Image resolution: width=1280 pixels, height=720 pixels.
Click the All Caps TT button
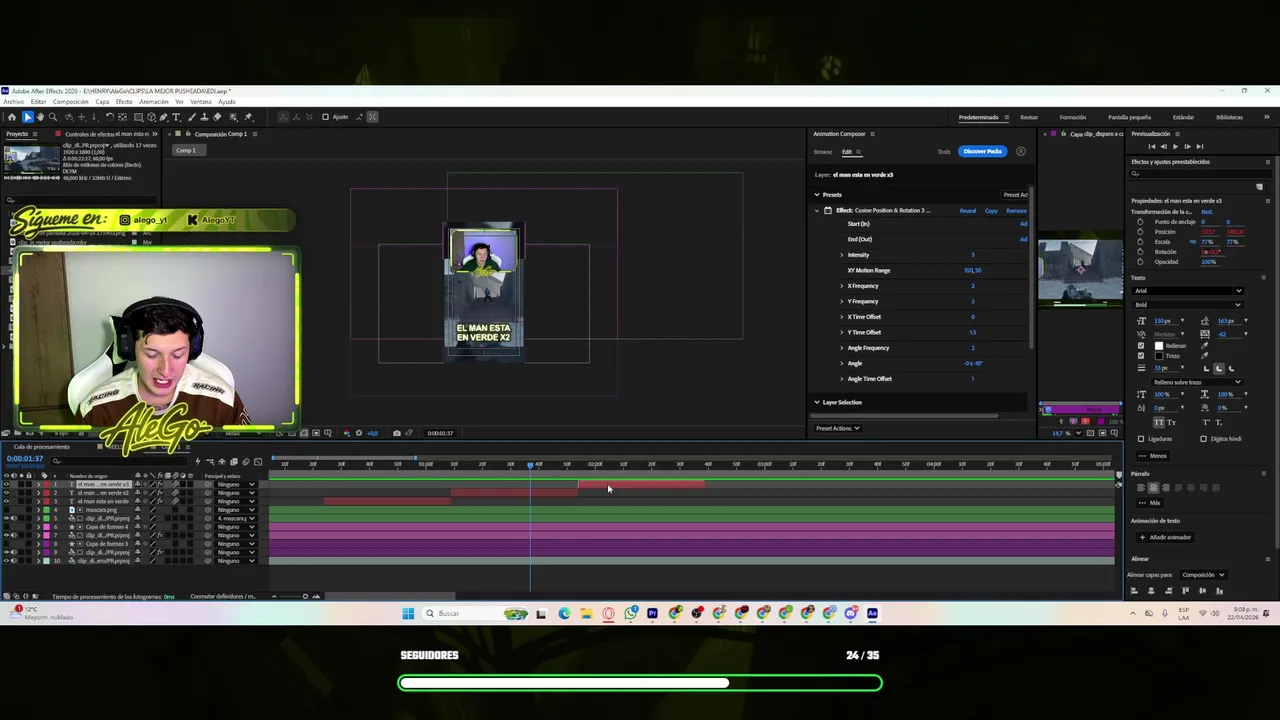(1158, 422)
